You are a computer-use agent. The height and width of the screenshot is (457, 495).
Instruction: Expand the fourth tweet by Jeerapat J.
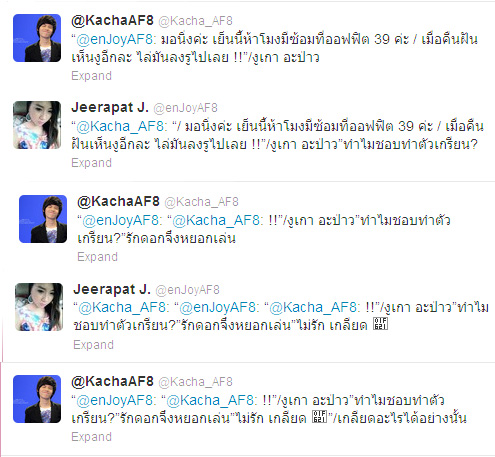[93, 345]
